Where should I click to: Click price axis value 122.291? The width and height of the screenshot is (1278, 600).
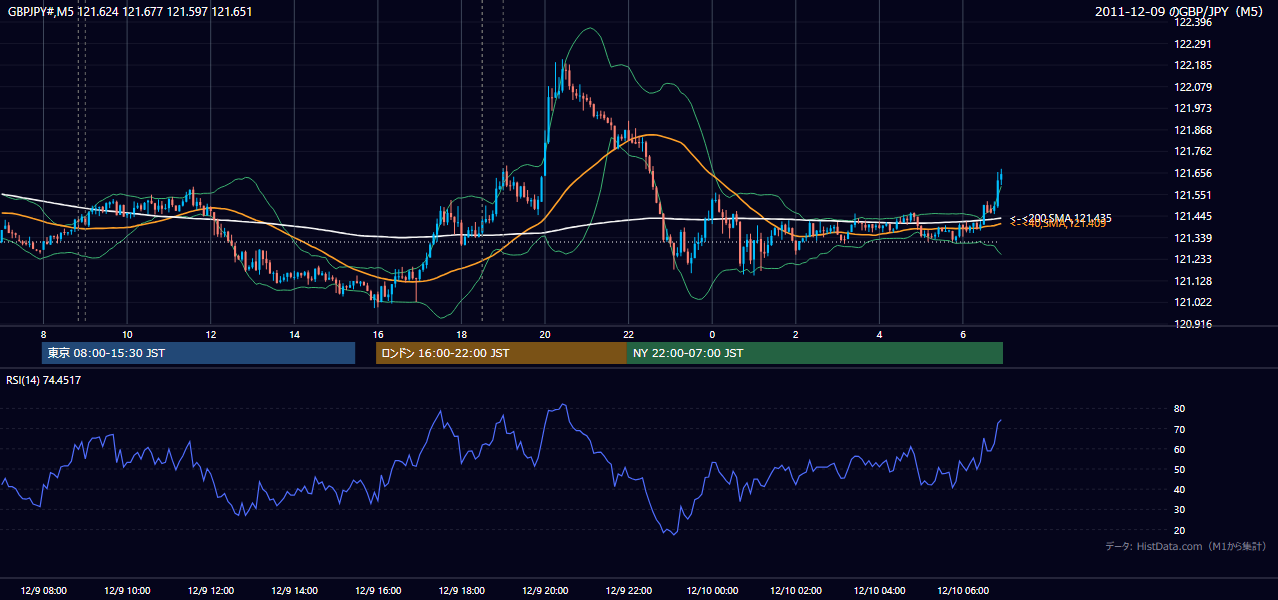[1194, 44]
